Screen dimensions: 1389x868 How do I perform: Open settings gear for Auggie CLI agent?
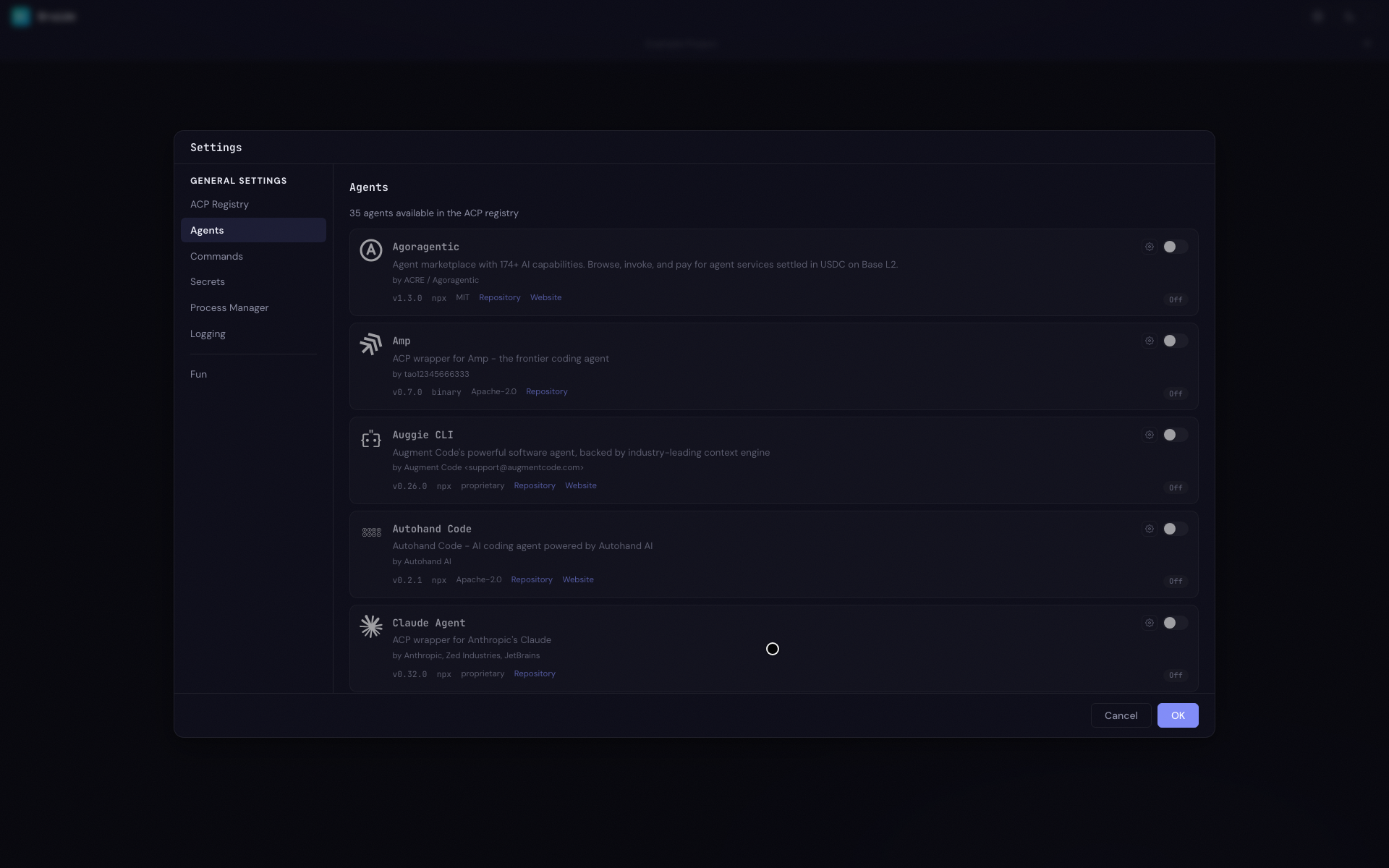(x=1149, y=435)
